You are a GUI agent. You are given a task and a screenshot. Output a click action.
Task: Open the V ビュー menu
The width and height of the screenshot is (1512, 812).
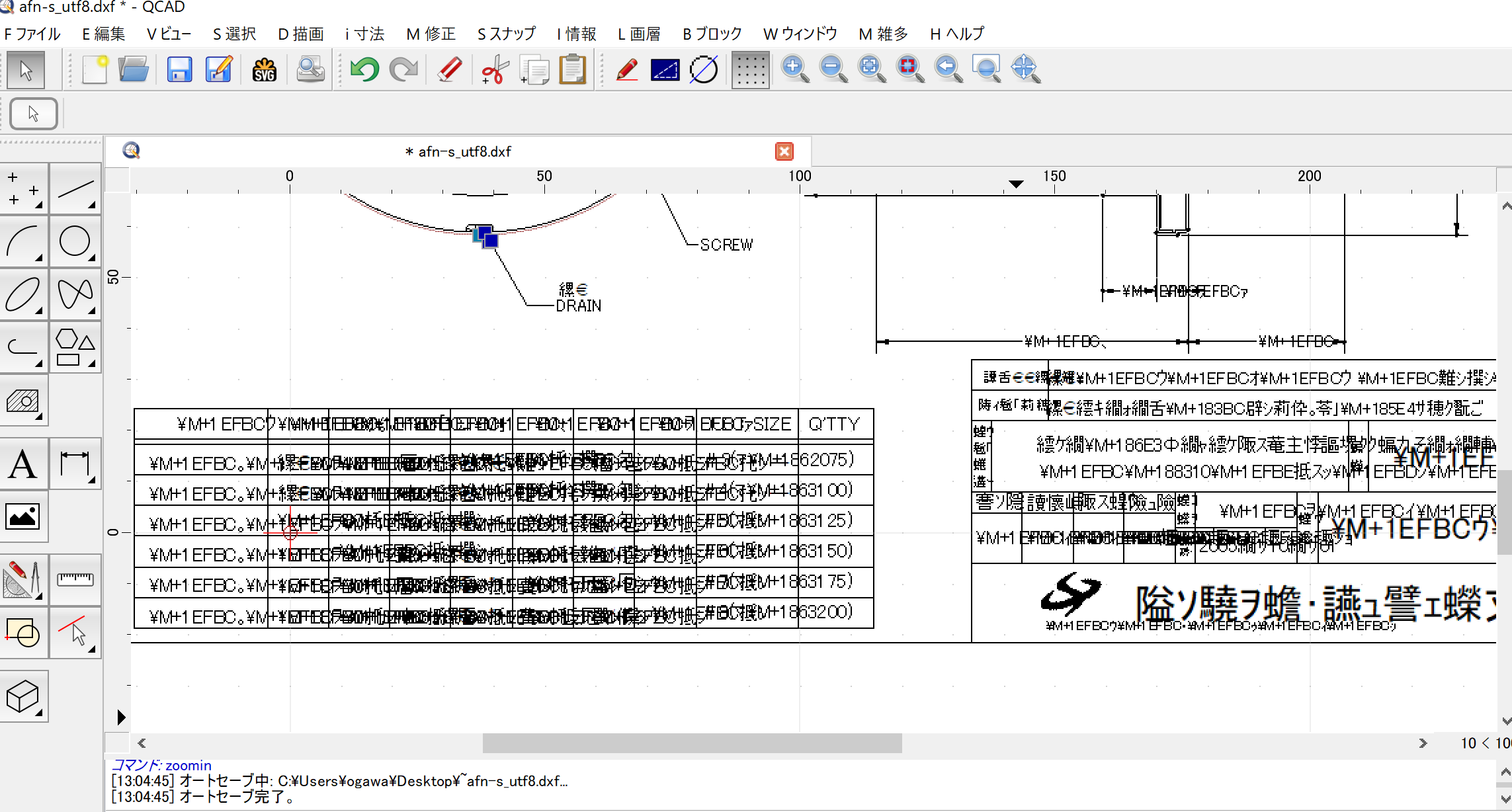pos(169,34)
